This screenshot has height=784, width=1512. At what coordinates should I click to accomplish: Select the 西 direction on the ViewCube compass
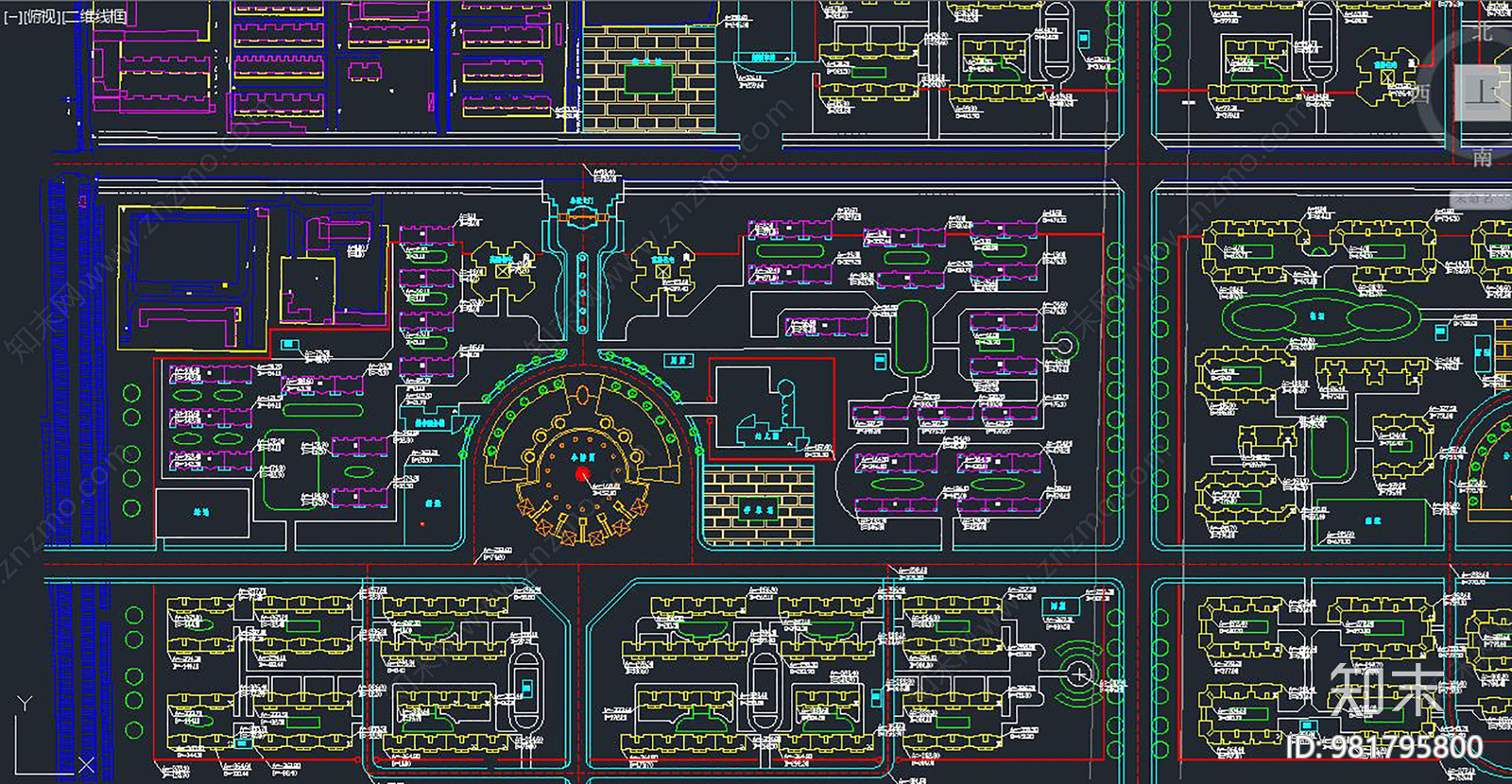click(x=1420, y=94)
